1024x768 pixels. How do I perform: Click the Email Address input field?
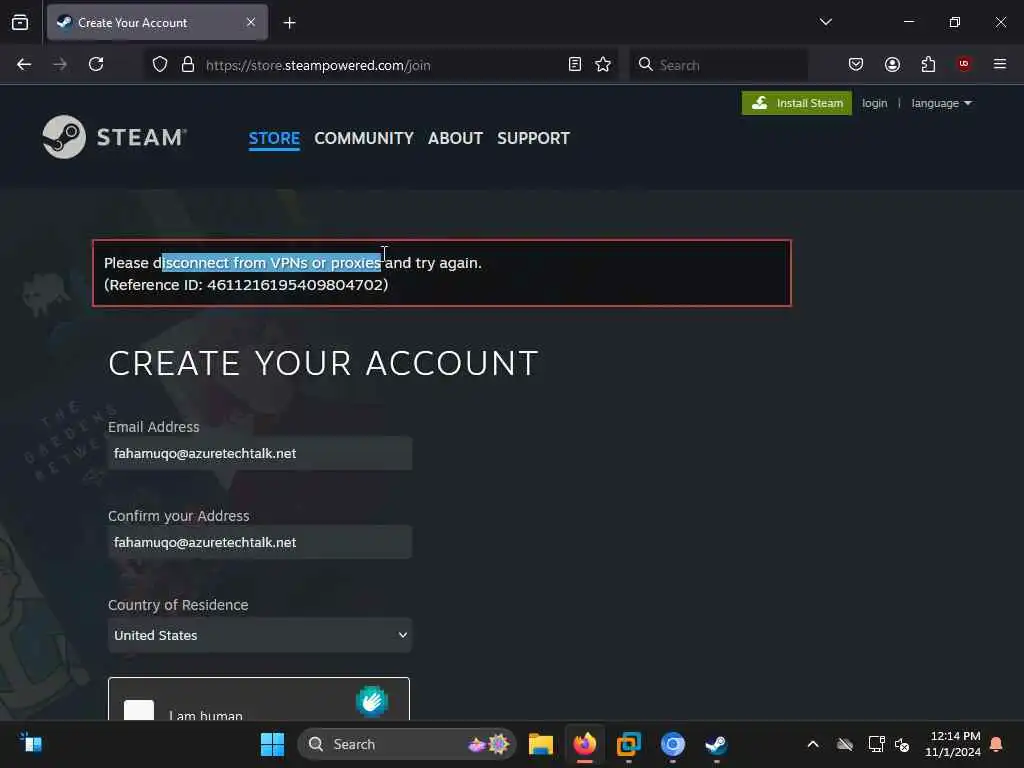[260, 453]
